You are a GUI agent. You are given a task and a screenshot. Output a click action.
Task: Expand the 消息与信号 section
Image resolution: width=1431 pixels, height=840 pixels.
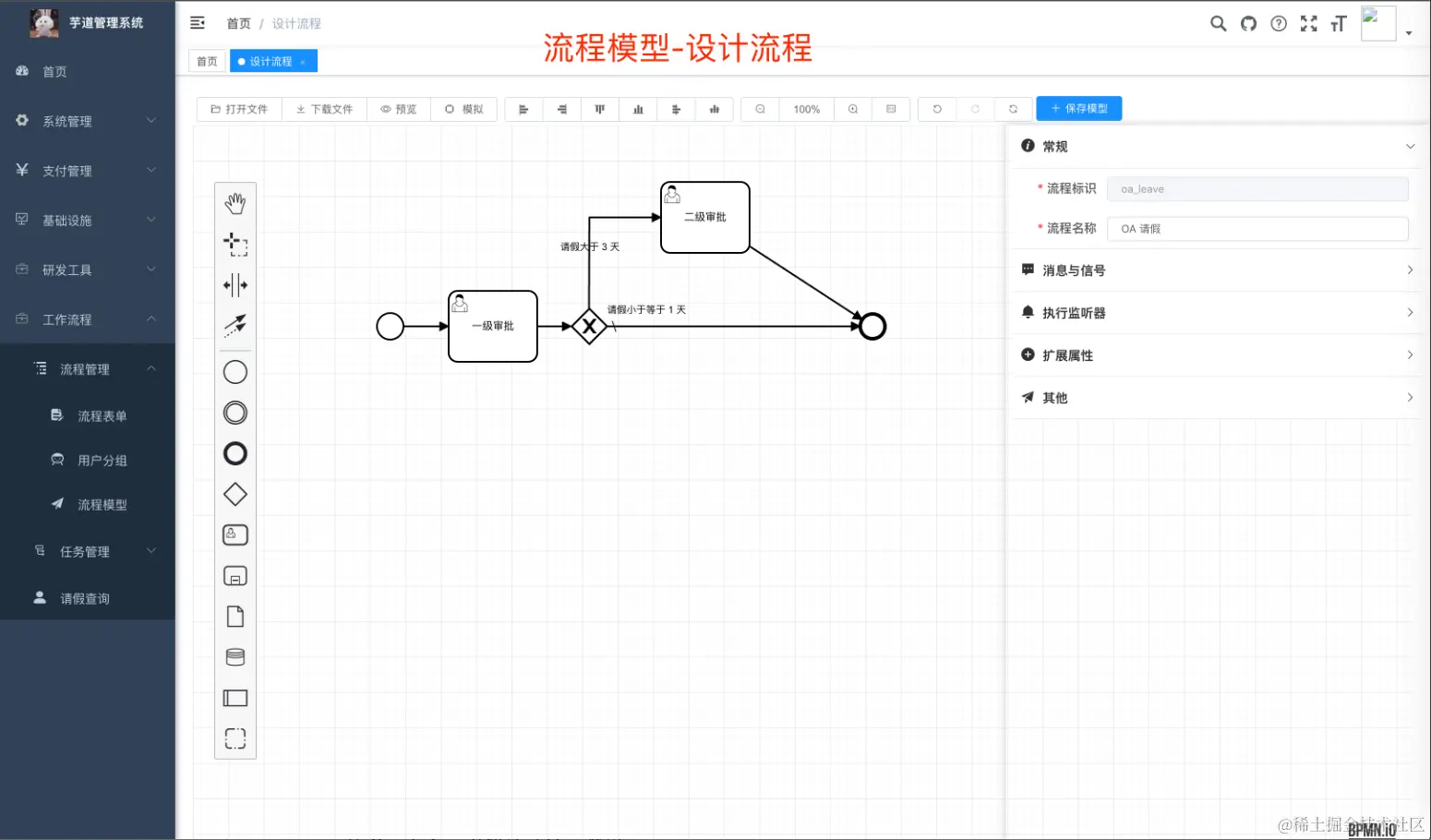click(x=1217, y=270)
